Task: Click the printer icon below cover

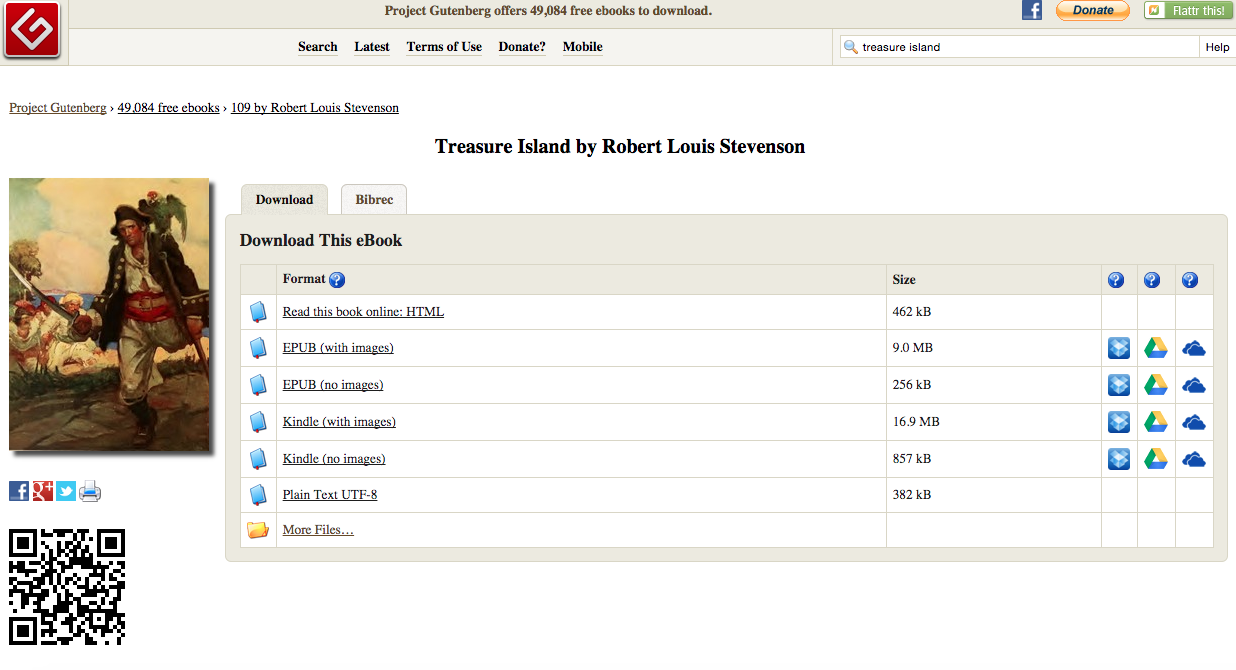Action: (x=90, y=491)
